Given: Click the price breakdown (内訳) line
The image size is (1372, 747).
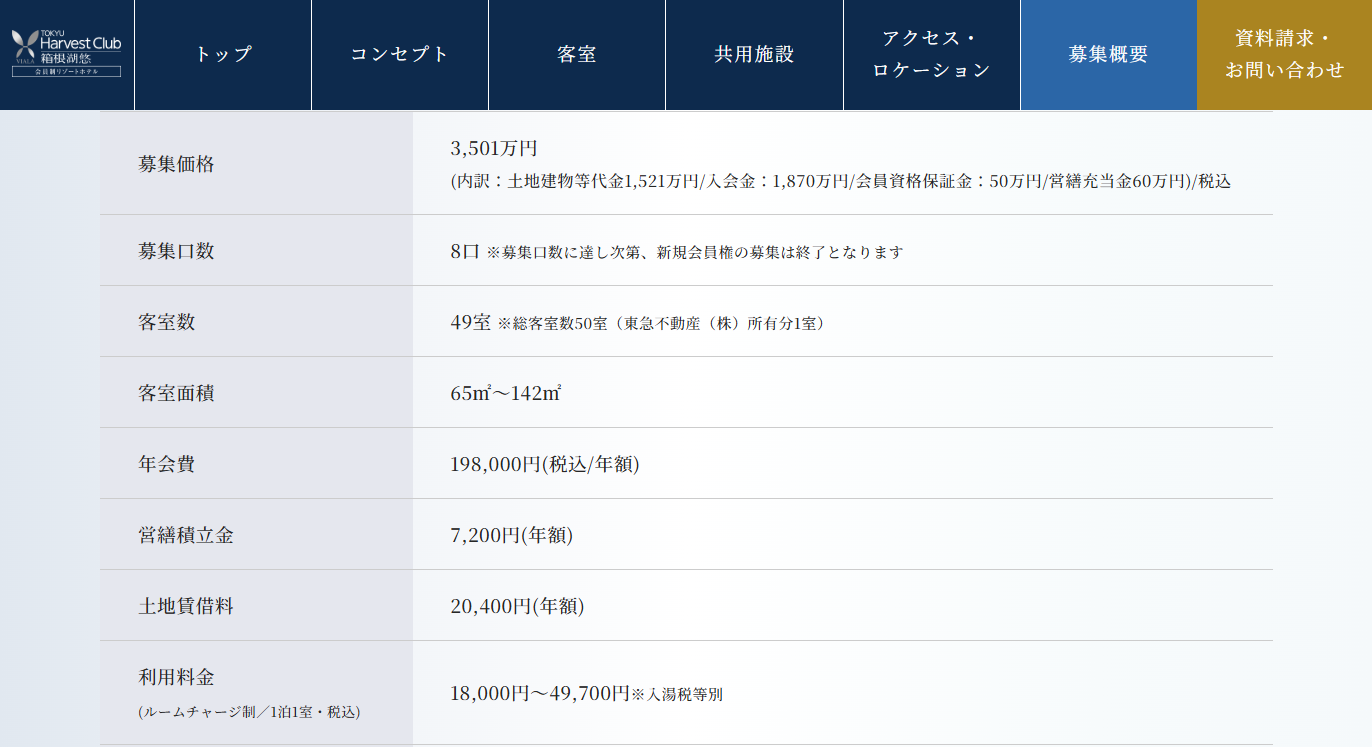Looking at the screenshot, I should (x=840, y=182).
